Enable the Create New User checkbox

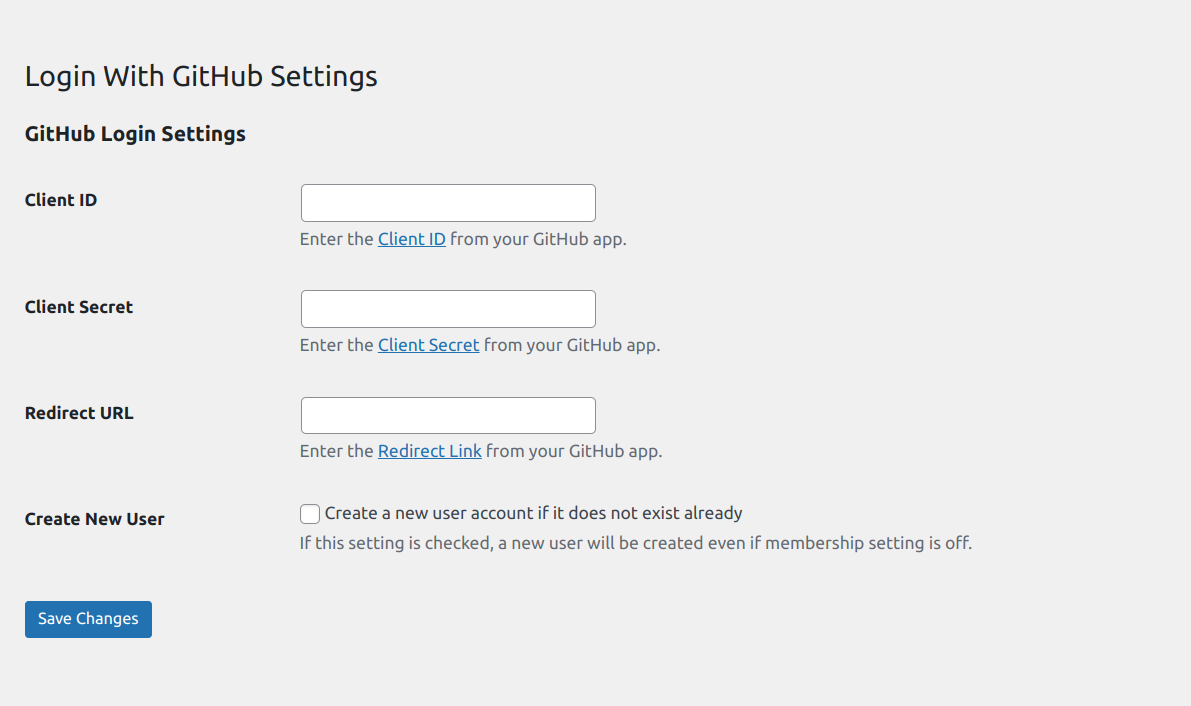(310, 514)
